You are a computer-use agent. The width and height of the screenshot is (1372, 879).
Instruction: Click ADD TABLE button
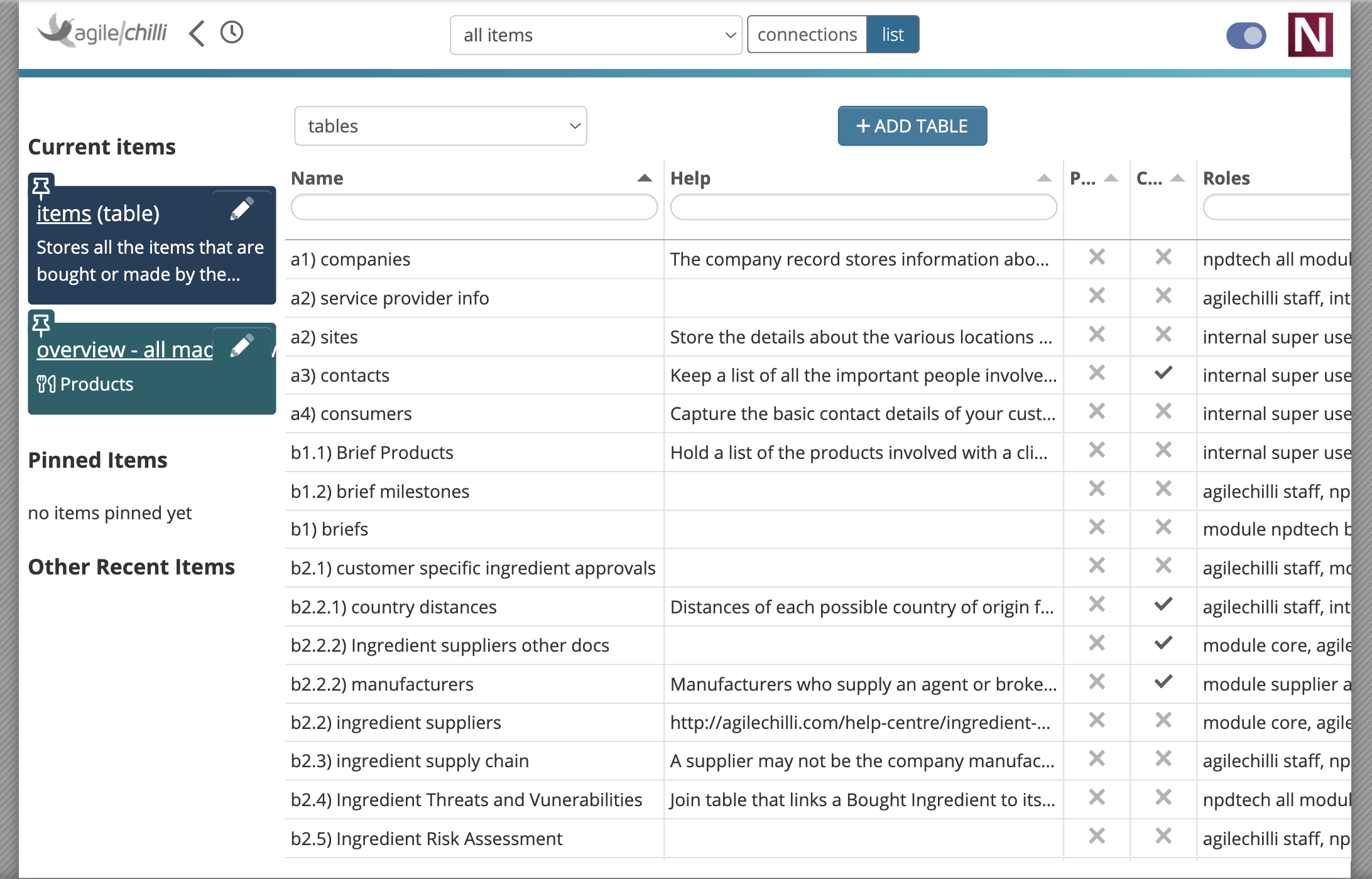point(912,125)
